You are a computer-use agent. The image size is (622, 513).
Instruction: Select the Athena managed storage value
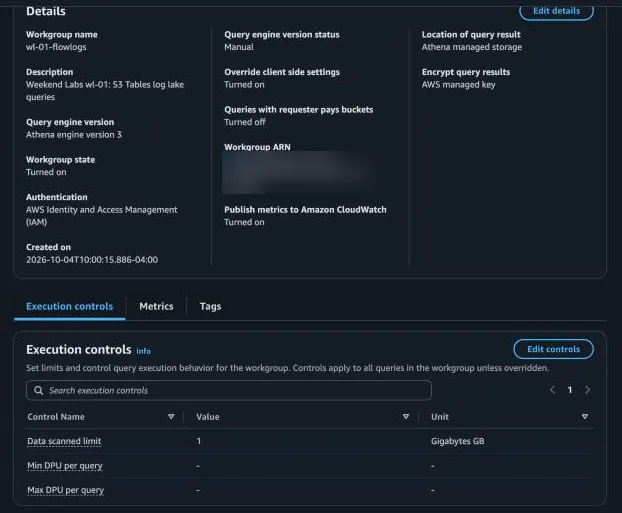pos(472,47)
